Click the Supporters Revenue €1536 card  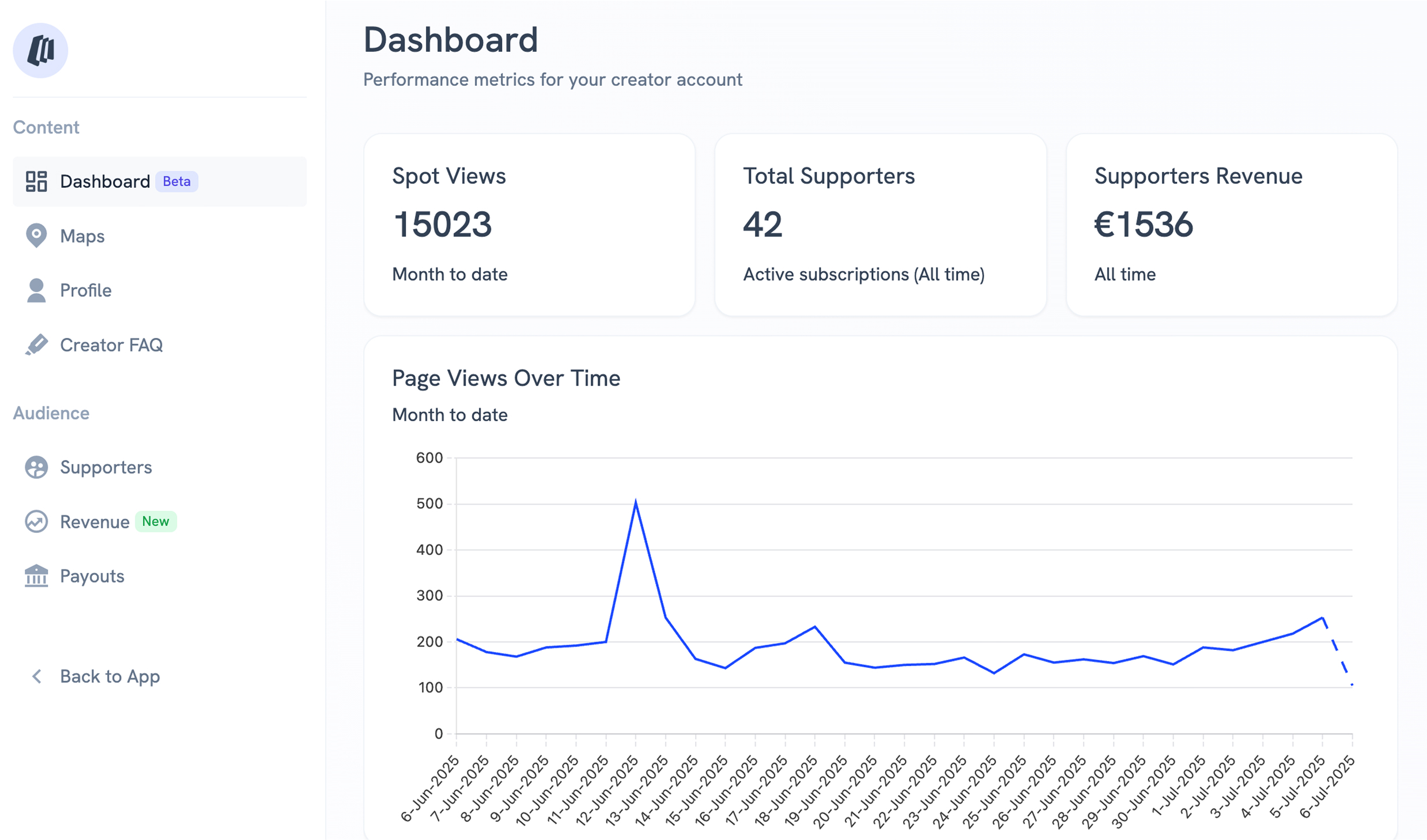click(1231, 225)
